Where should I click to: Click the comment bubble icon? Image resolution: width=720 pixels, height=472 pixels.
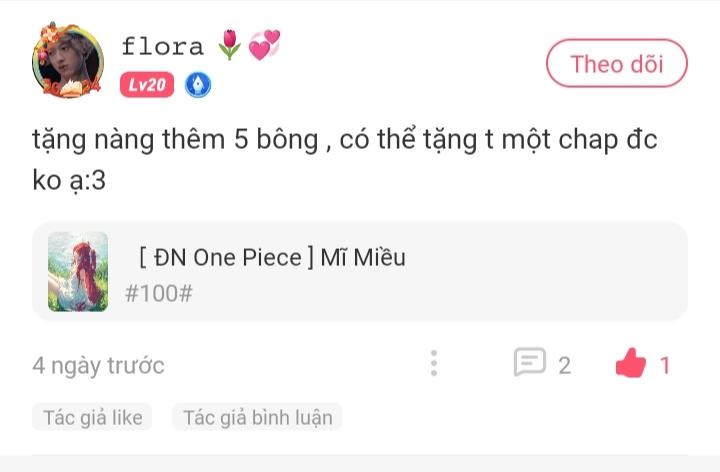529,364
